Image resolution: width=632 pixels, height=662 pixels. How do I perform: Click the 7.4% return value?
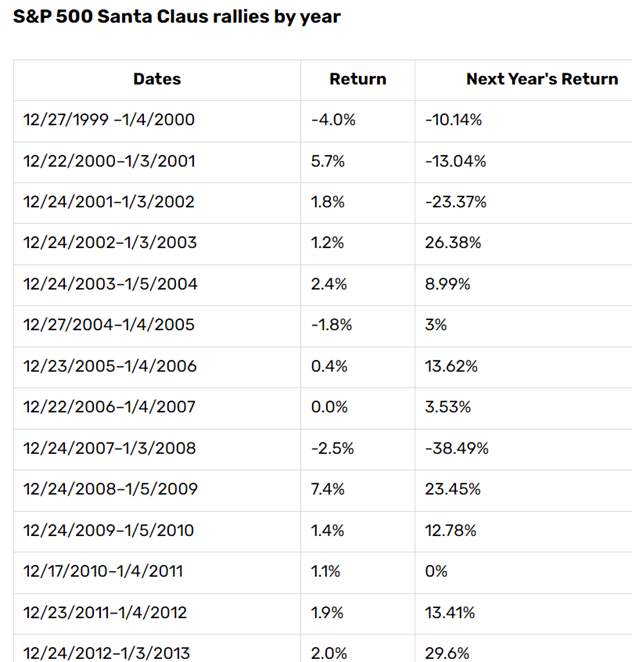click(328, 489)
